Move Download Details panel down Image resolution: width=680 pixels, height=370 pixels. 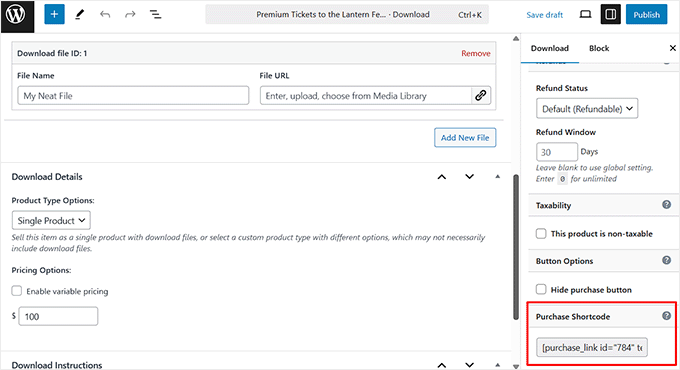point(470,177)
